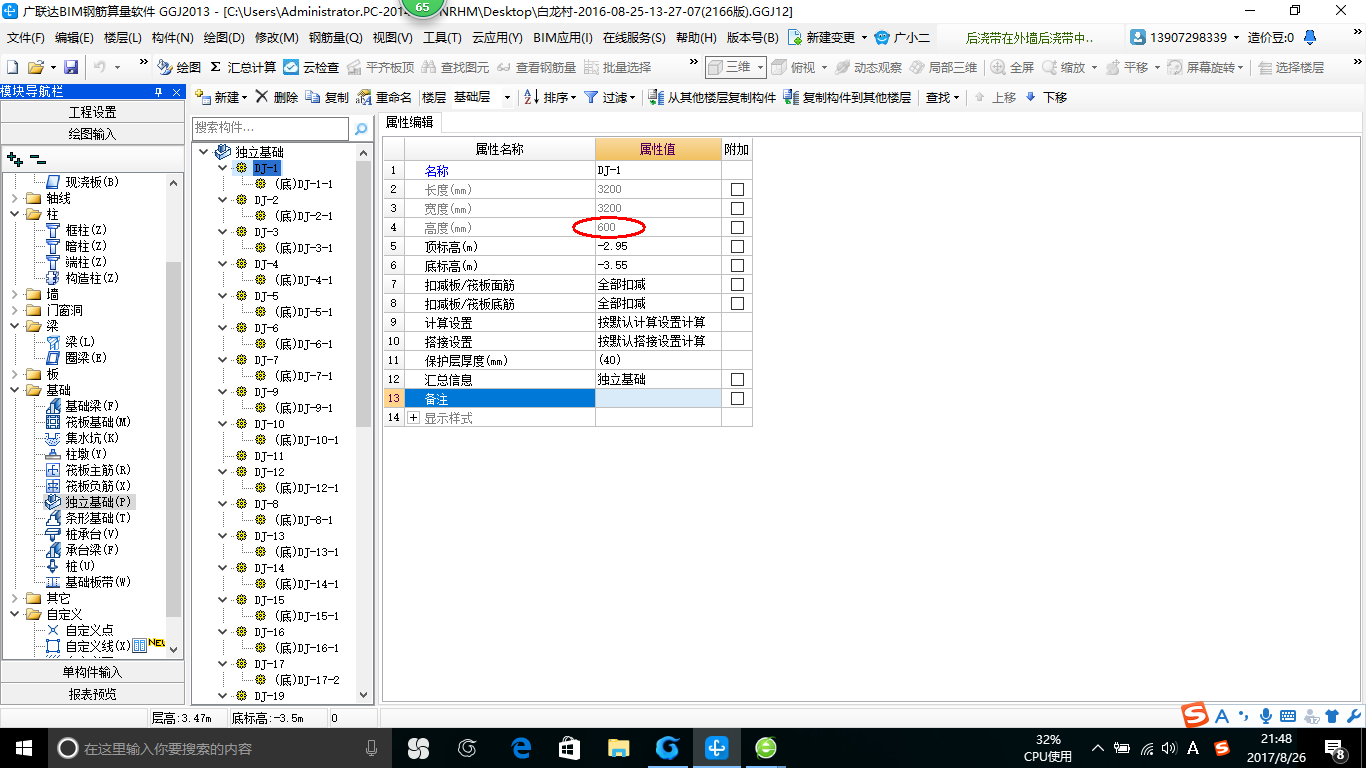This screenshot has height=768, width=1366.
Task: Toggle 附加 checkbox for 底标高(m)
Action: [x=737, y=266]
